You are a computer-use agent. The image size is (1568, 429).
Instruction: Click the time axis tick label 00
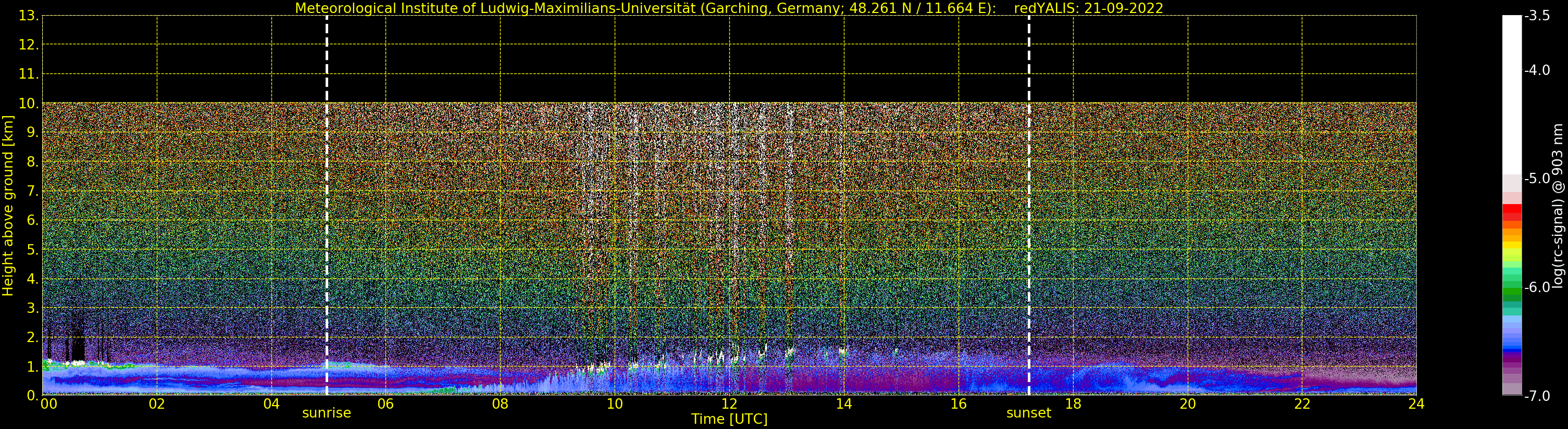coord(48,404)
